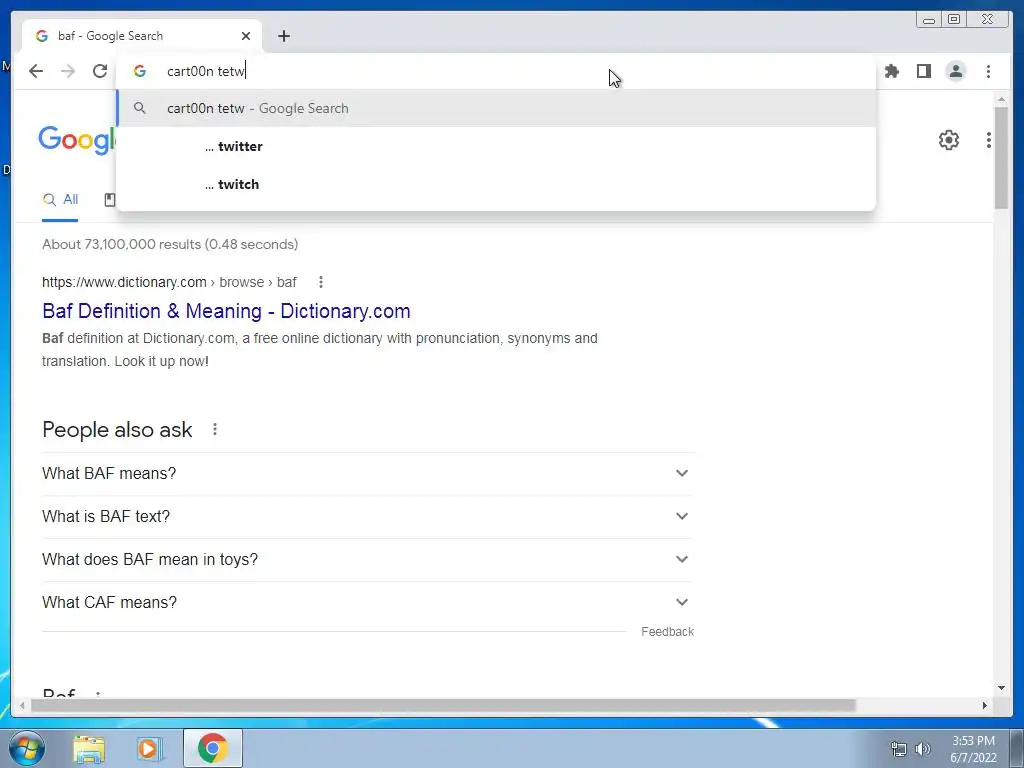The height and width of the screenshot is (768, 1024).
Task: Minimize the Chrome window
Action: 928,20
